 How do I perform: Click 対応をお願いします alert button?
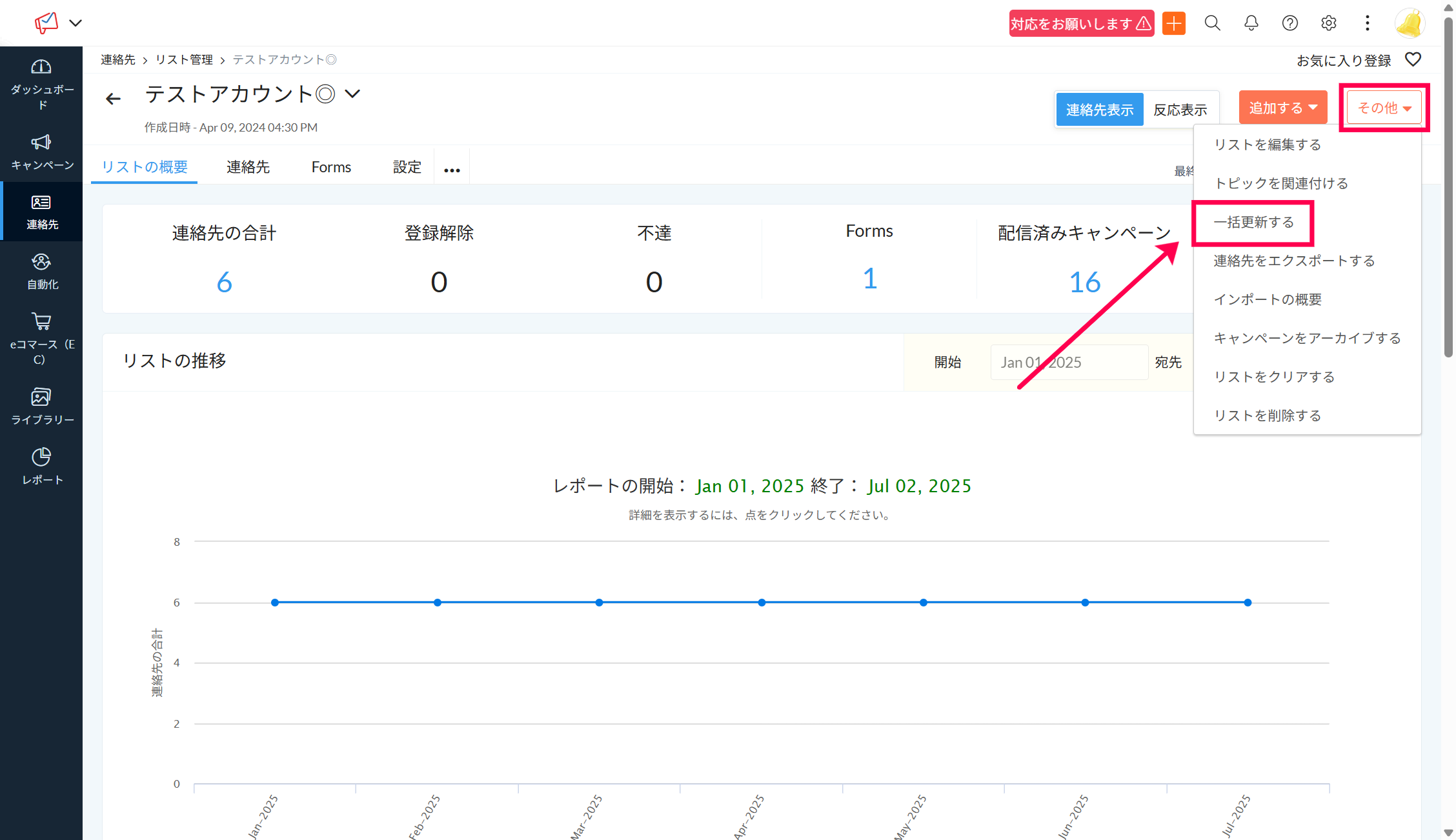coord(1081,24)
